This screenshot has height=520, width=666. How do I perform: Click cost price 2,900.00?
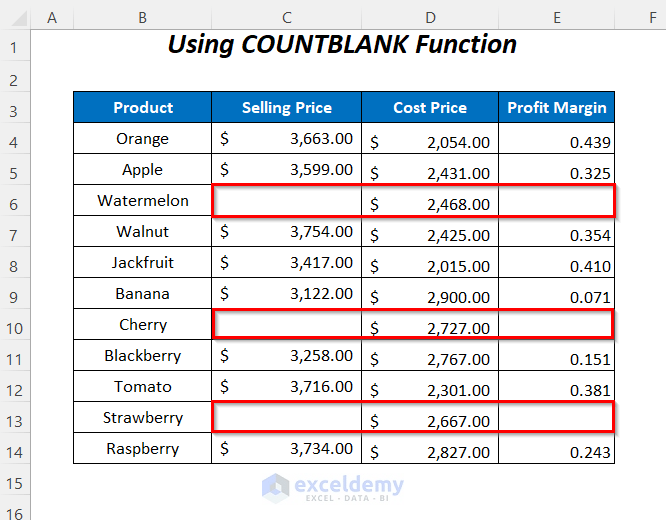point(430,294)
